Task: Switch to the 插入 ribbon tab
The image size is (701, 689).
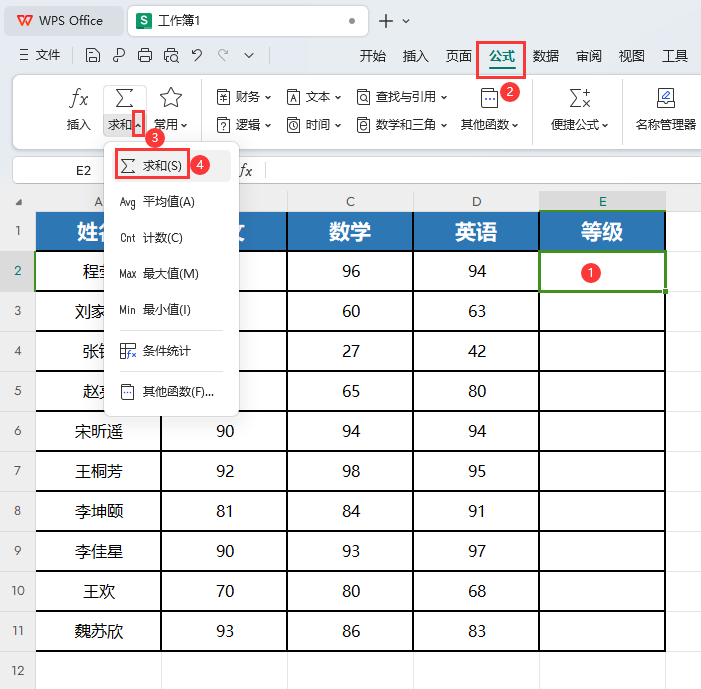Action: click(x=415, y=56)
